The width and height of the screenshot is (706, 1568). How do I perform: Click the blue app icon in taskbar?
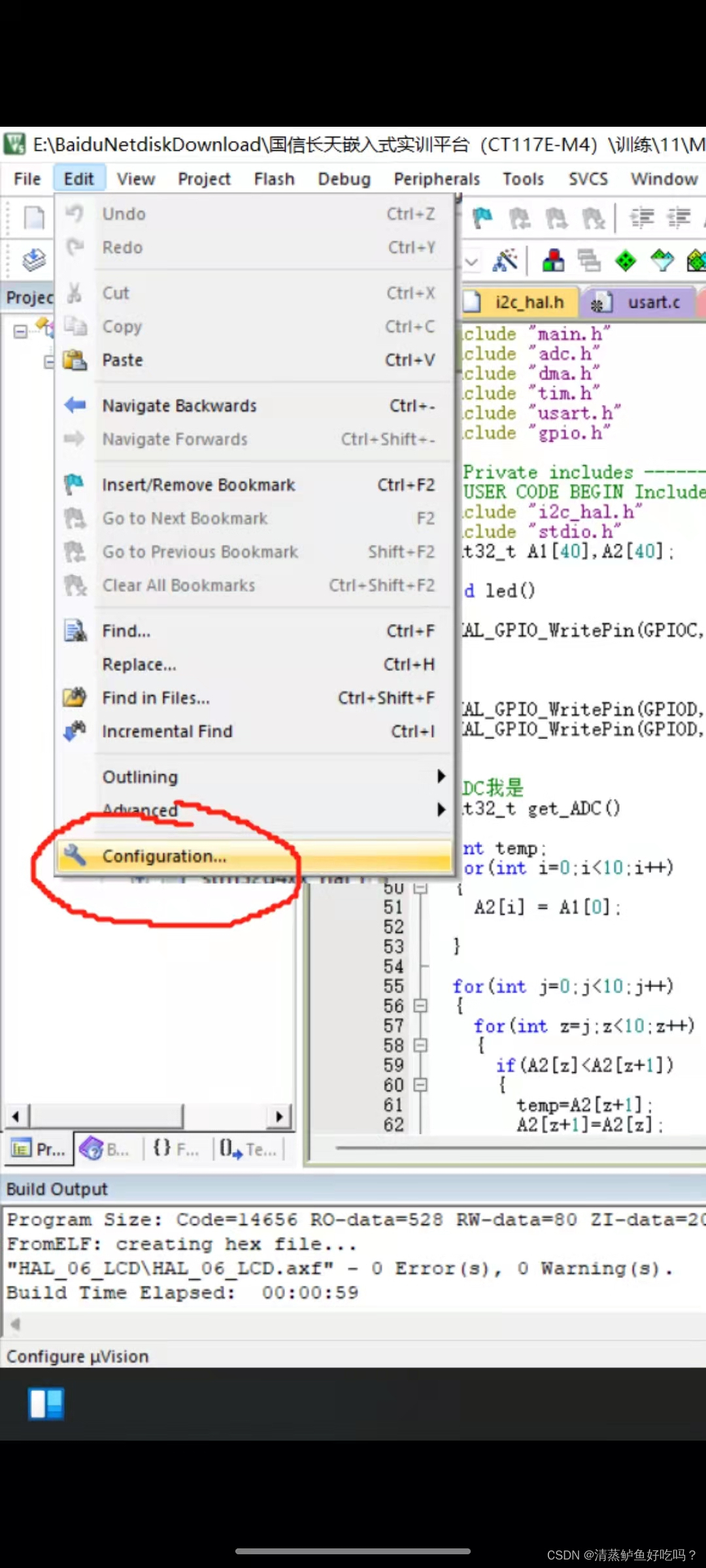click(46, 1403)
